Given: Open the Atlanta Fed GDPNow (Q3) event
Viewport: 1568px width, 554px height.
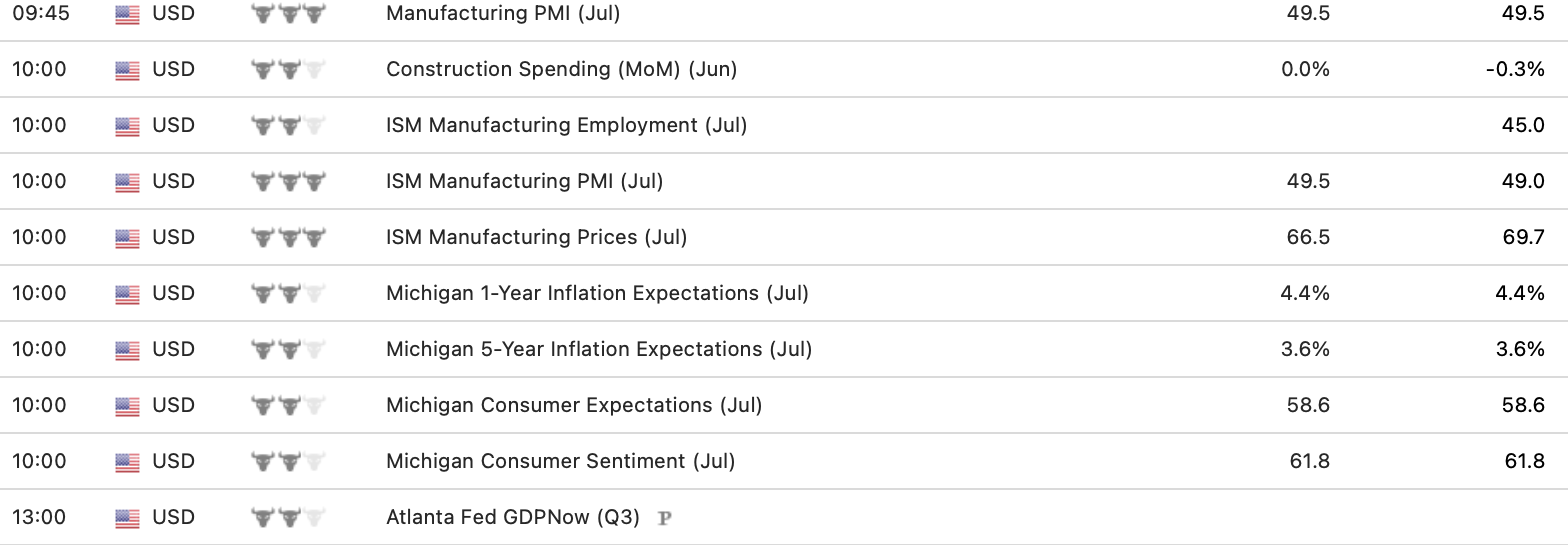Looking at the screenshot, I should click(516, 517).
